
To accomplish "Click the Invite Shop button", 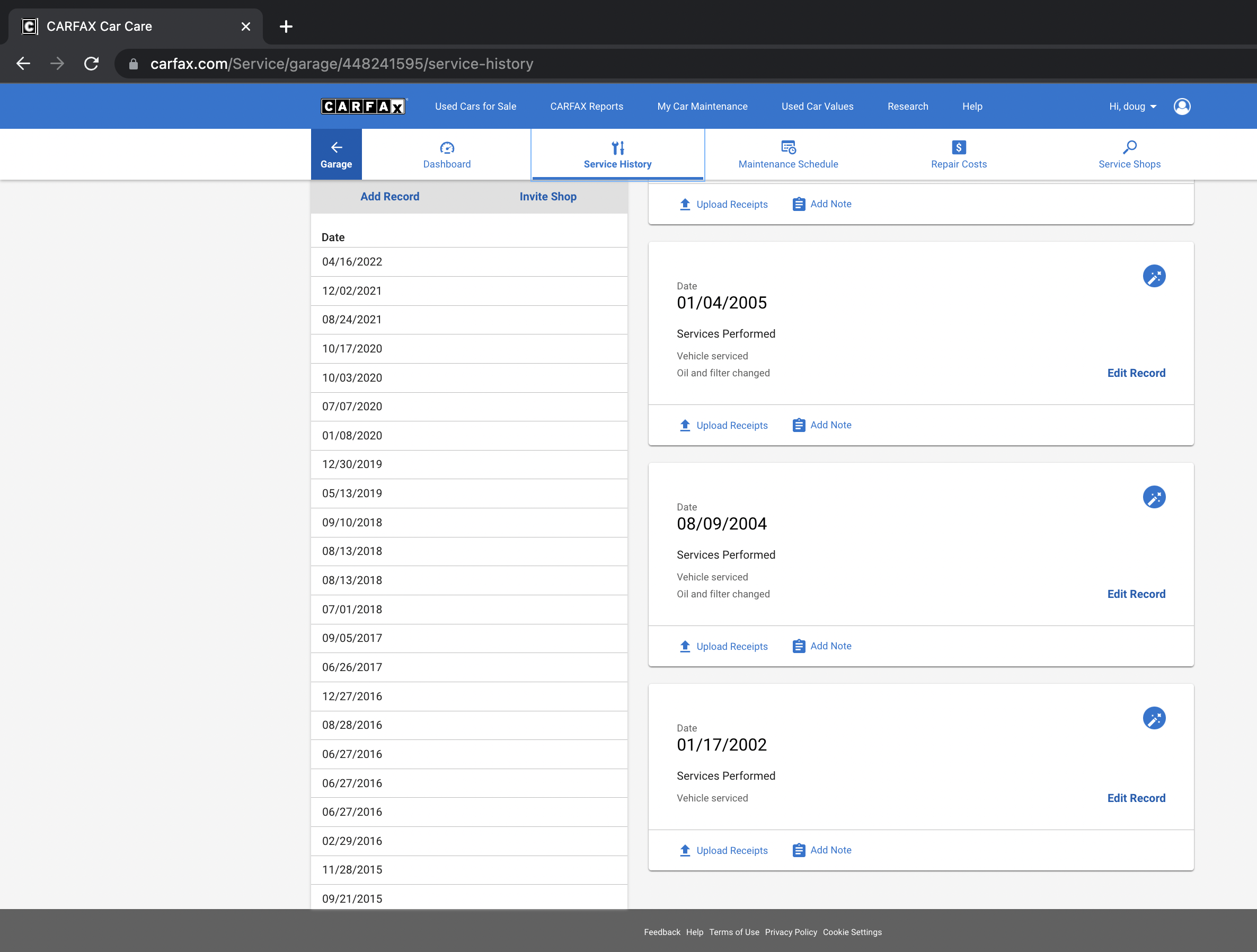I will coord(548,197).
